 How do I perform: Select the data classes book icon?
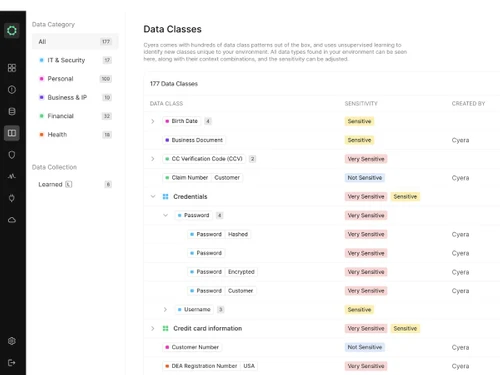click(x=12, y=133)
